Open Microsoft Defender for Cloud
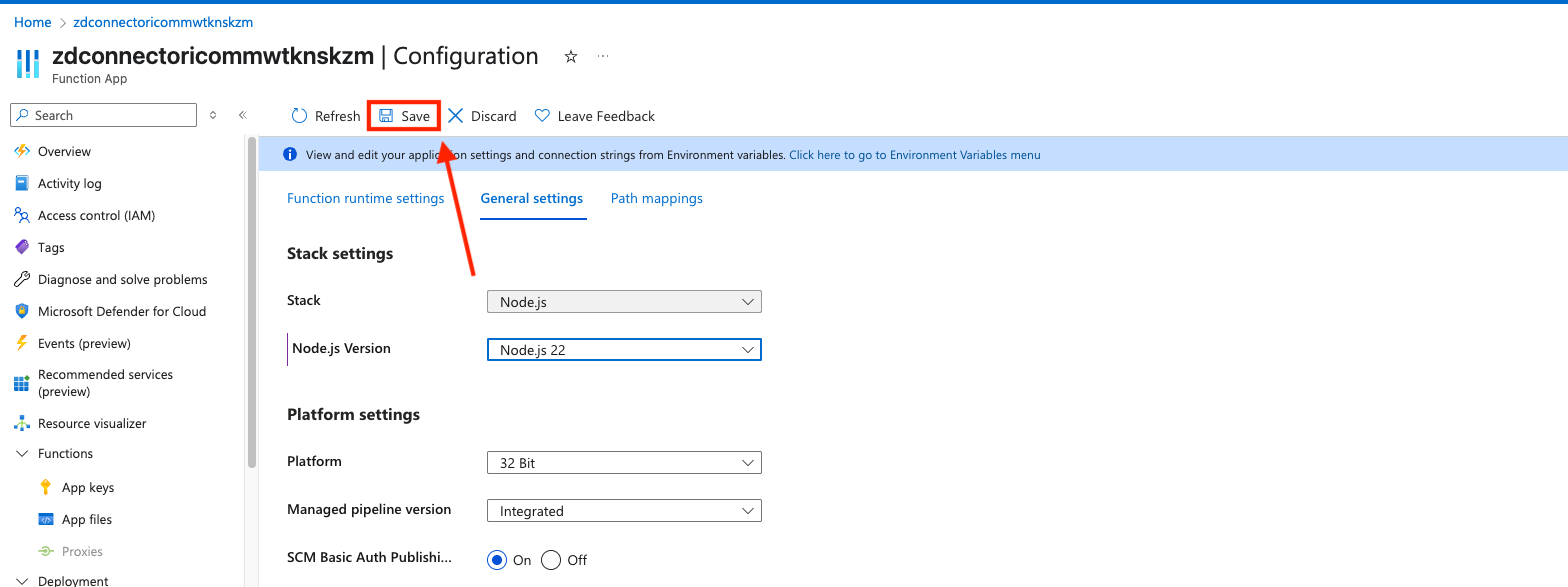 click(122, 312)
